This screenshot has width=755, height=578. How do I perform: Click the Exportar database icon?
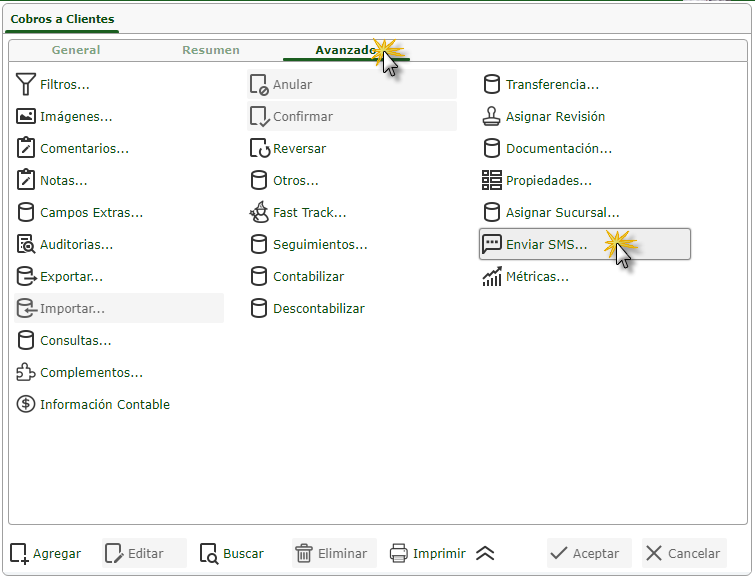(26, 276)
